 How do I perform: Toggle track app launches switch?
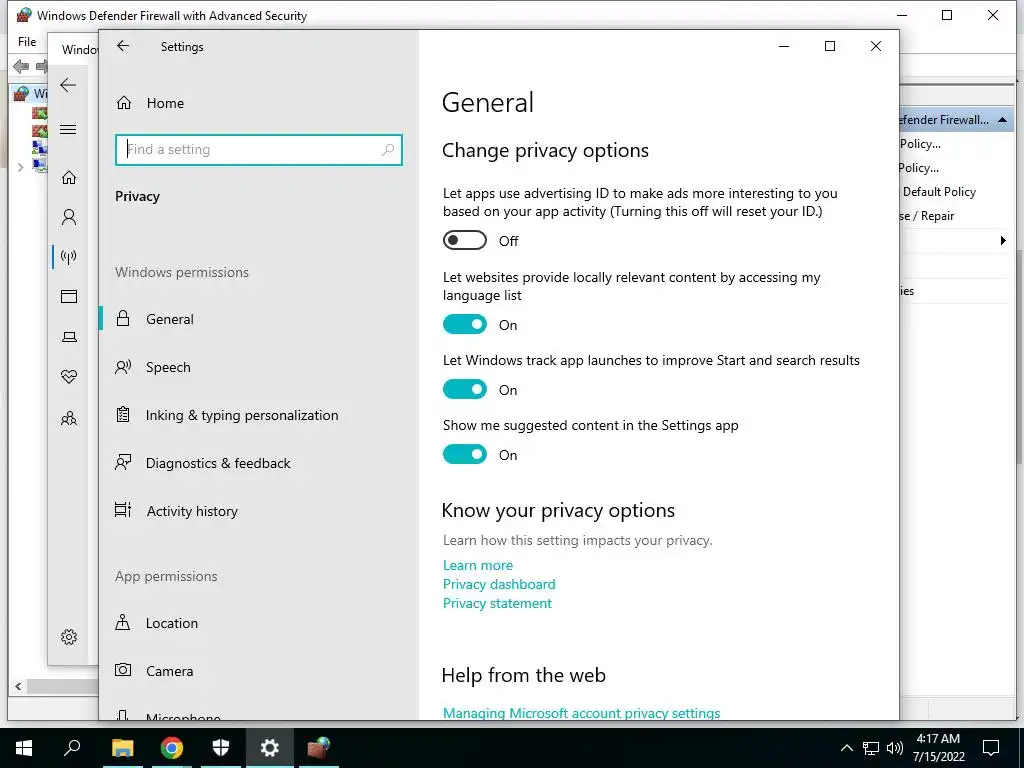pyautogui.click(x=464, y=390)
